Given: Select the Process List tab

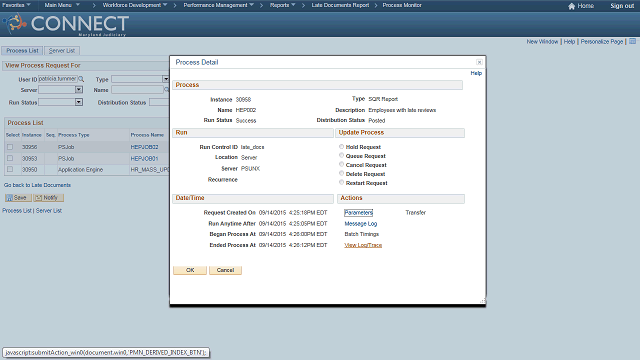Looking at the screenshot, I should pyautogui.click(x=22, y=51).
